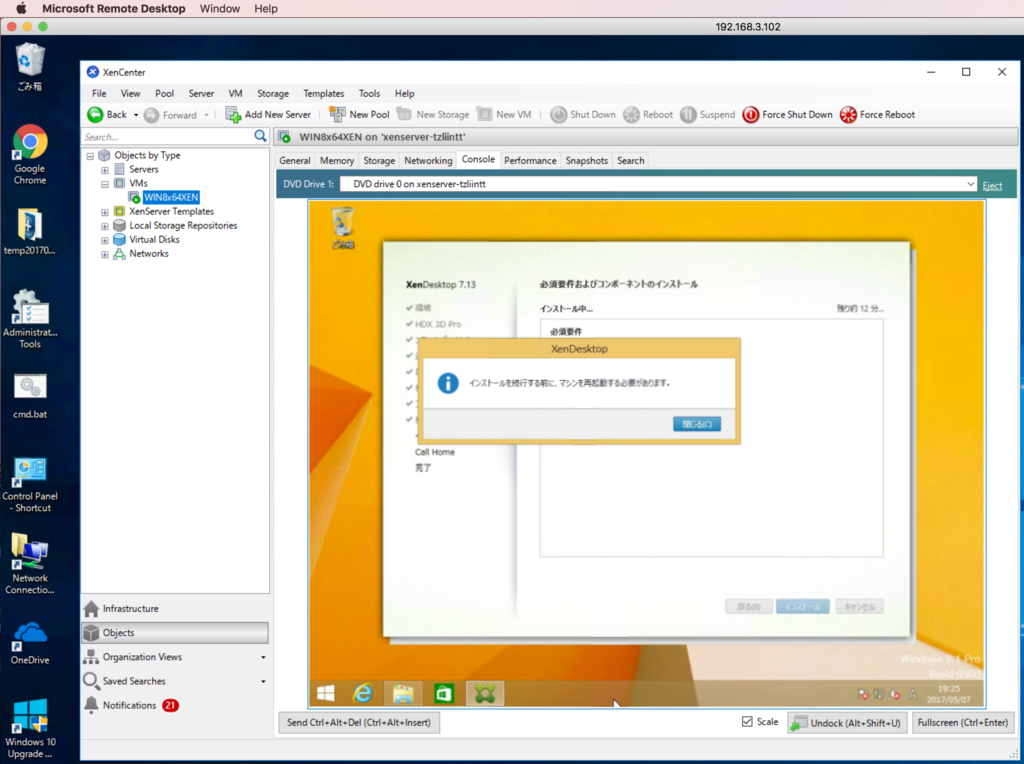Click the XenDesktop installer taskbar icon

485,693
